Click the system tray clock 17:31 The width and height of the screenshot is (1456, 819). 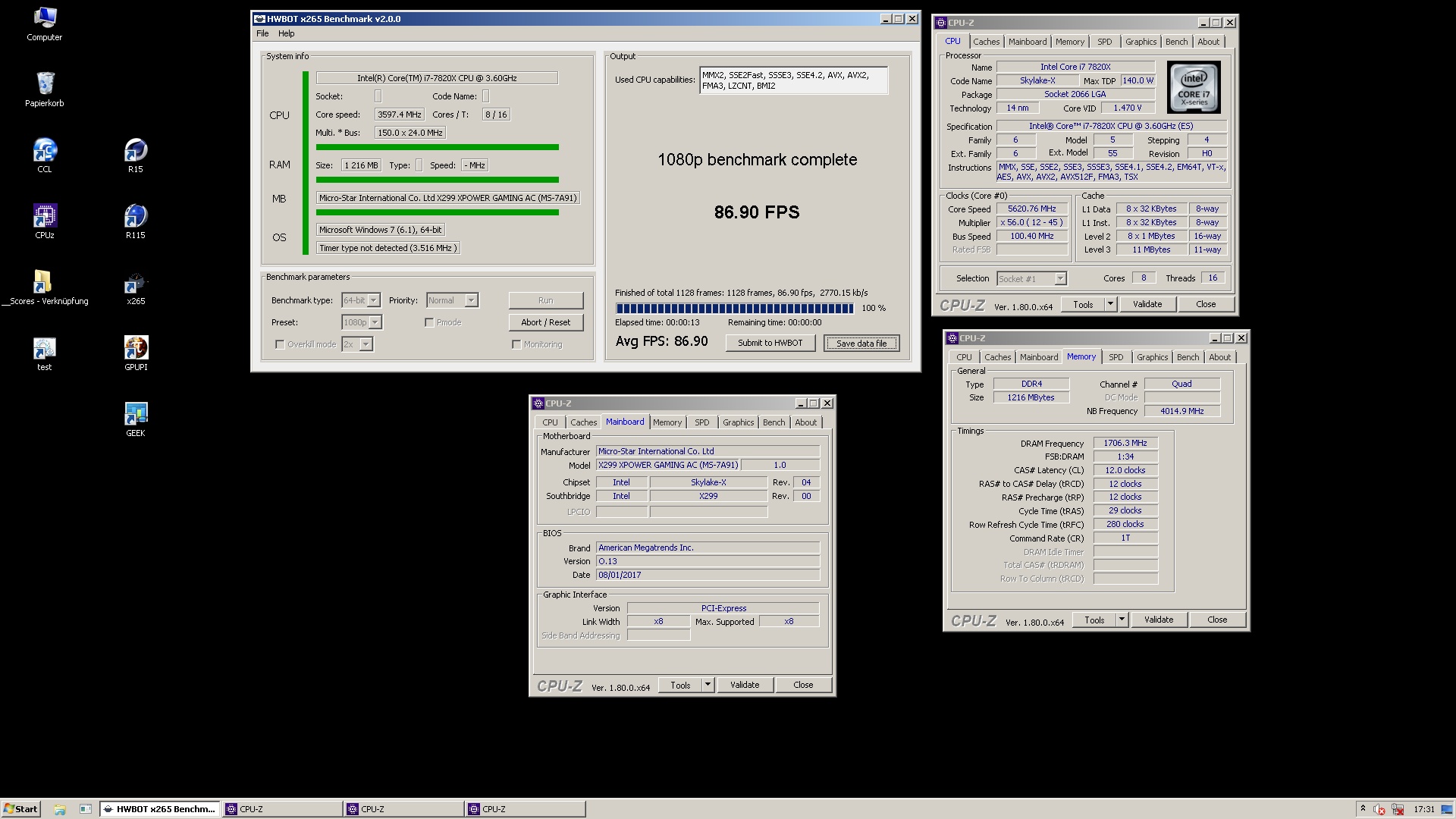(1423, 809)
